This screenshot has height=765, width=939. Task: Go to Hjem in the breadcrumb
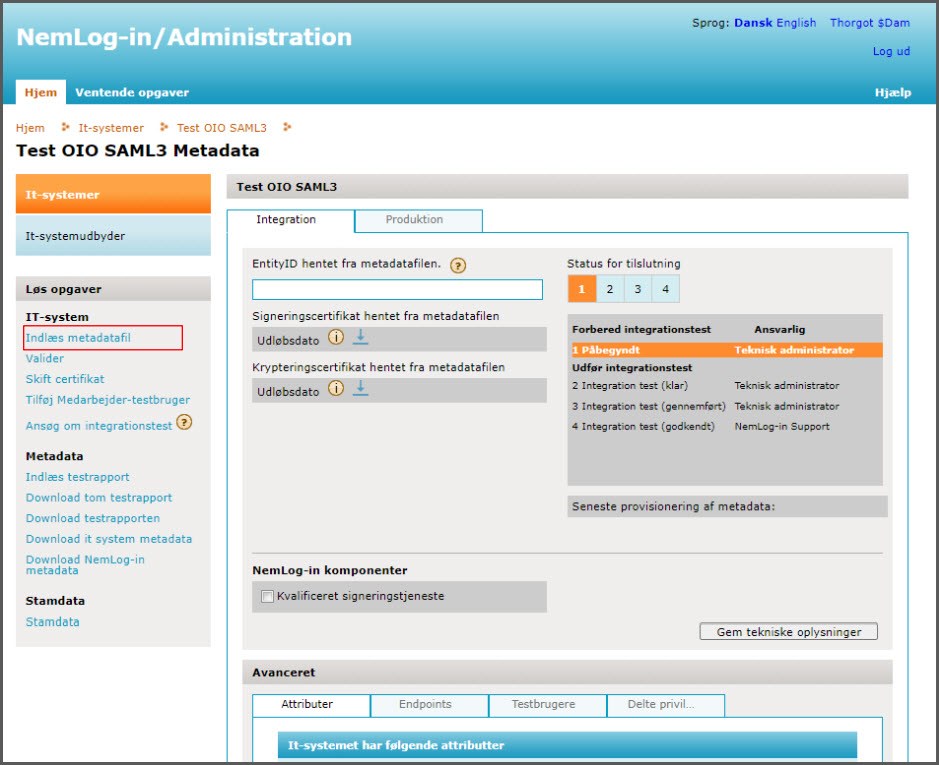(30, 128)
